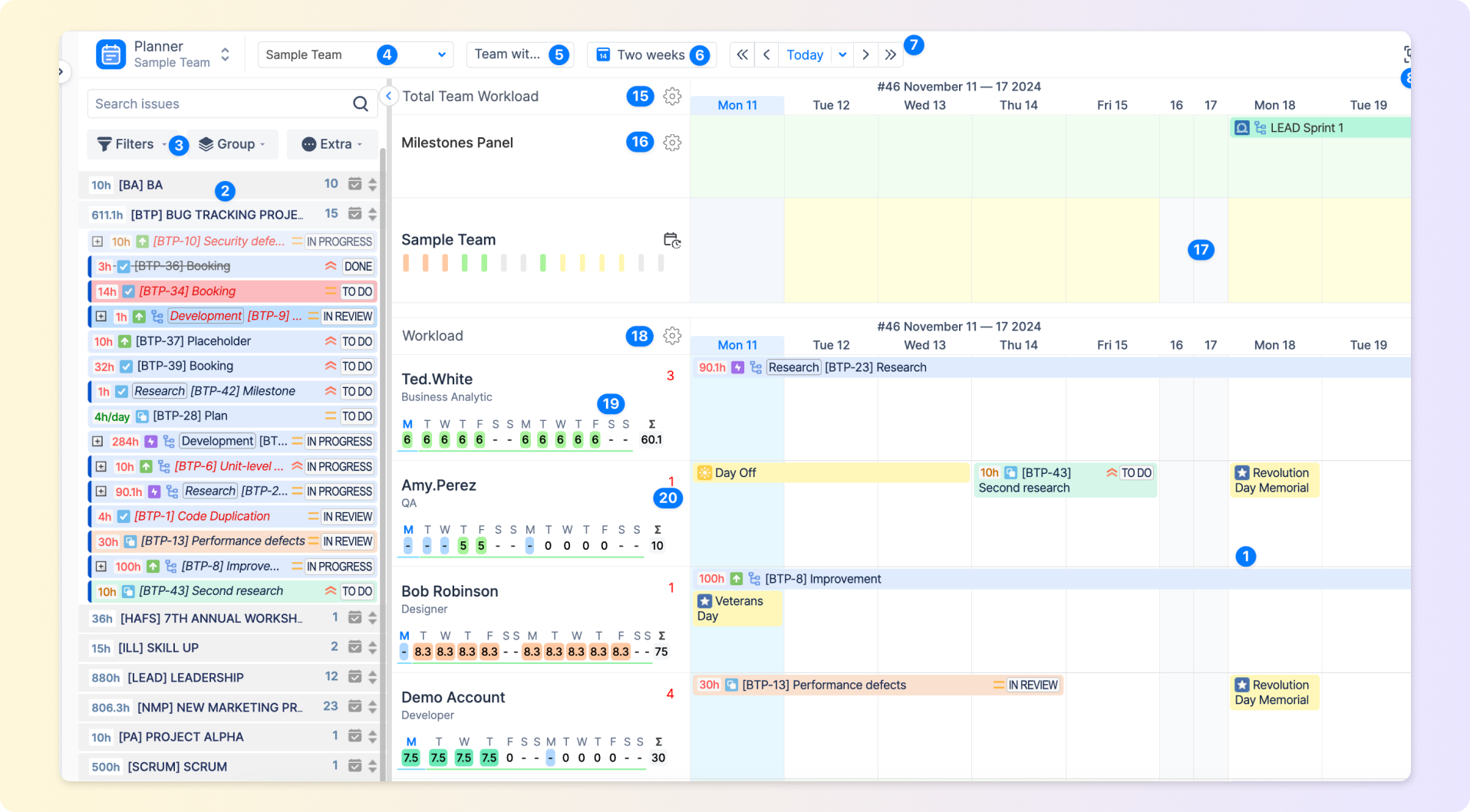Open the Two weeks timeframe dropdown
This screenshot has width=1470, height=812.
[651, 54]
